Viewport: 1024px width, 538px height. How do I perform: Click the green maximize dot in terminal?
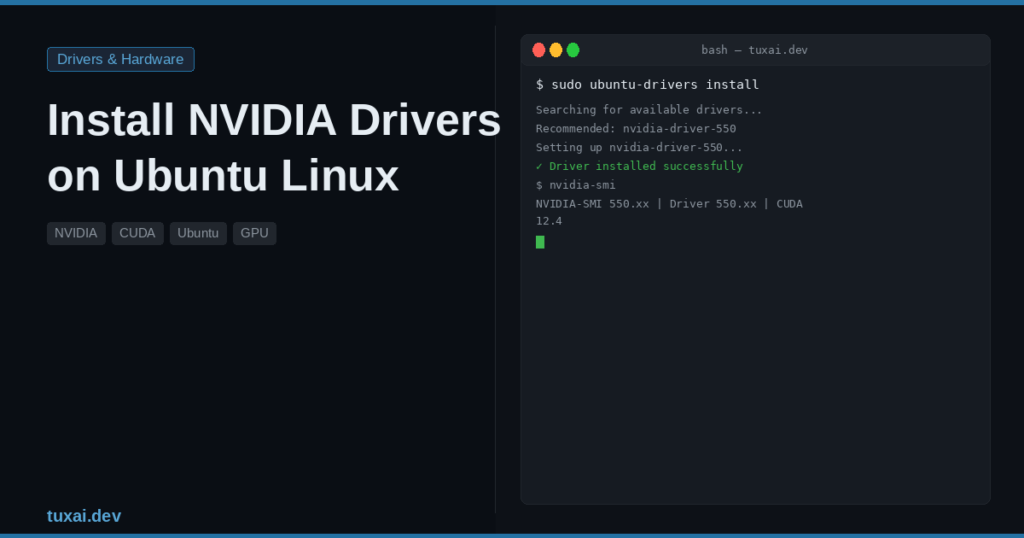(573, 50)
